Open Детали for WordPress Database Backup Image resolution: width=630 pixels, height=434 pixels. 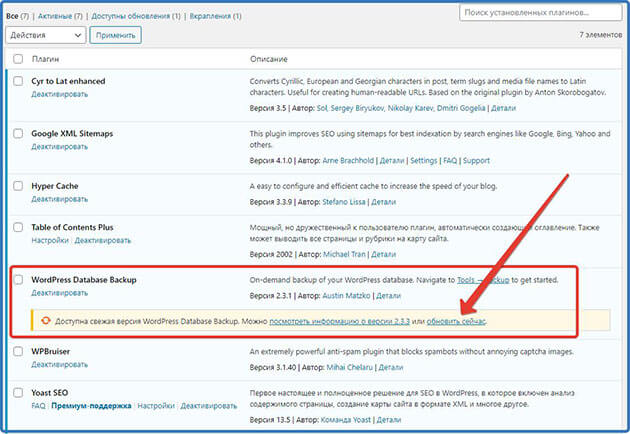pyautogui.click(x=389, y=296)
